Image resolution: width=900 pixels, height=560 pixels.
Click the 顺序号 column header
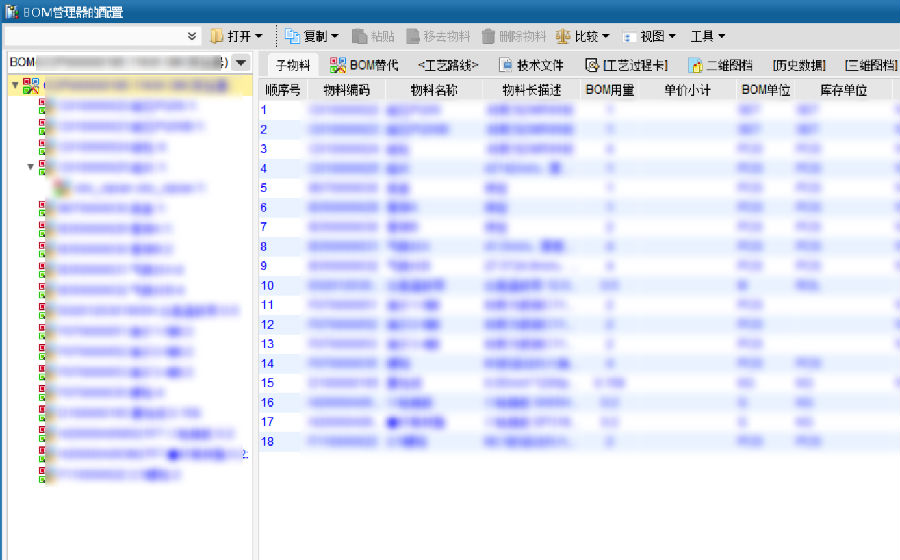[282, 90]
